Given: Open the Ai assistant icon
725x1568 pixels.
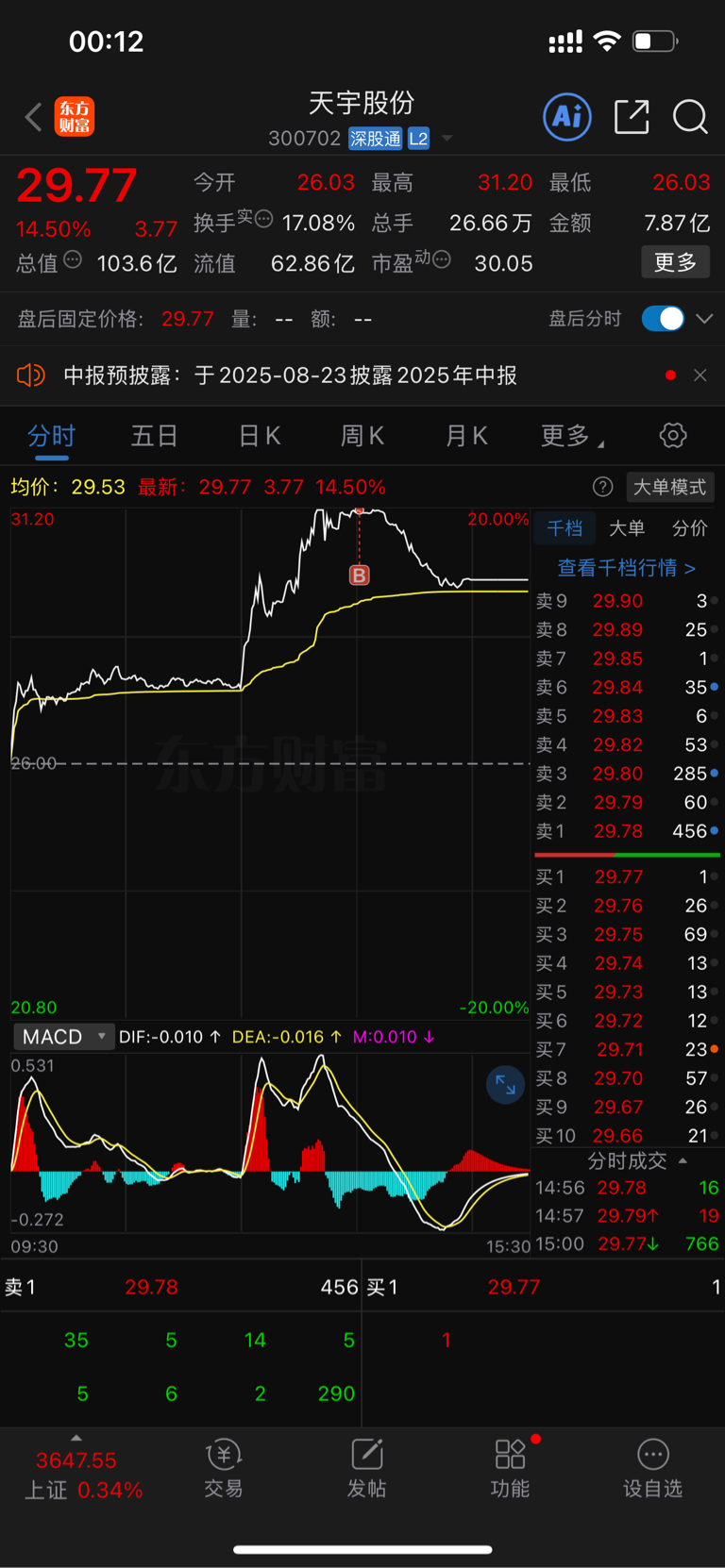Looking at the screenshot, I should click(567, 117).
